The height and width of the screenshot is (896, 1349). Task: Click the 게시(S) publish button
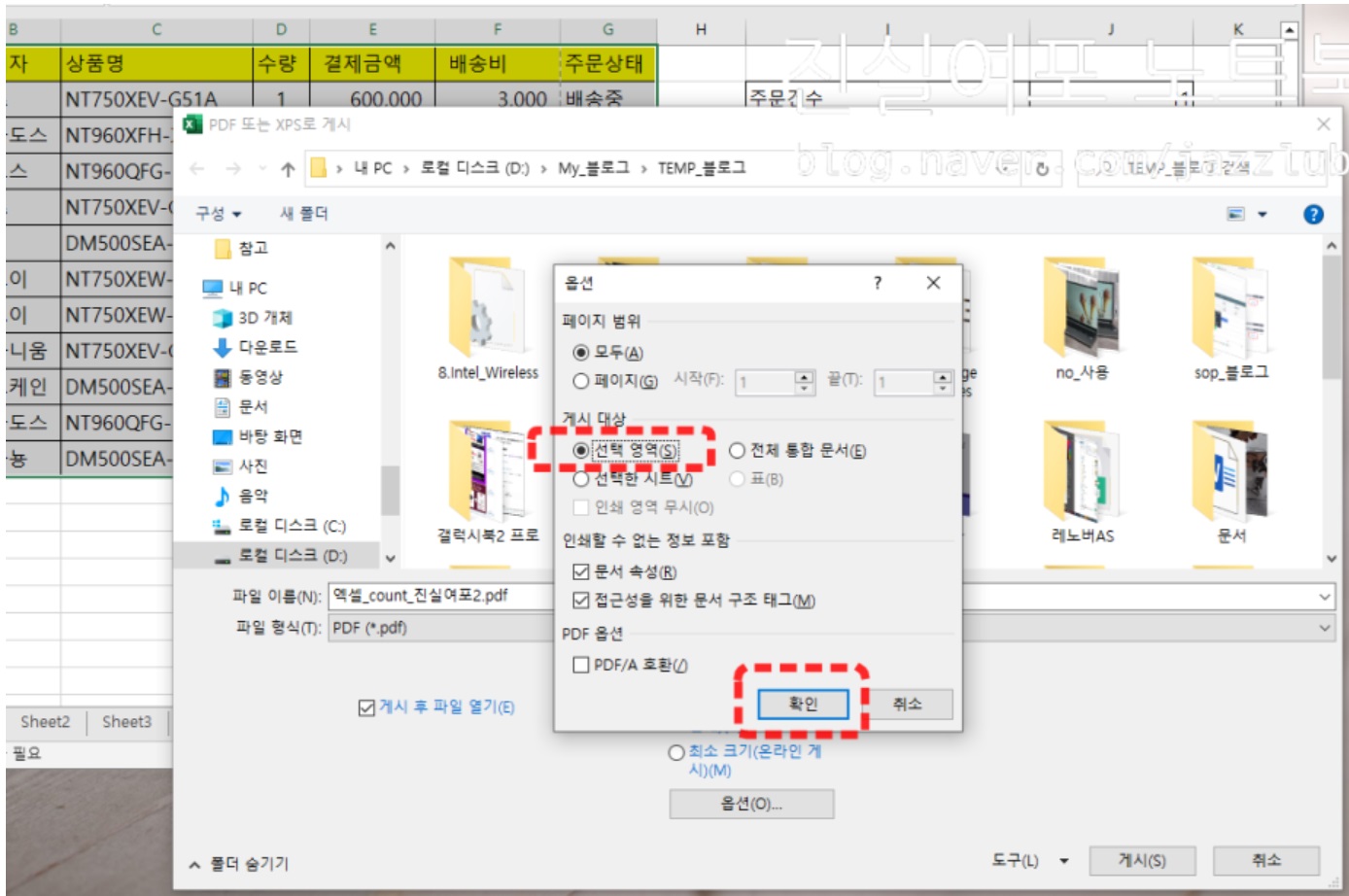pos(1141,860)
